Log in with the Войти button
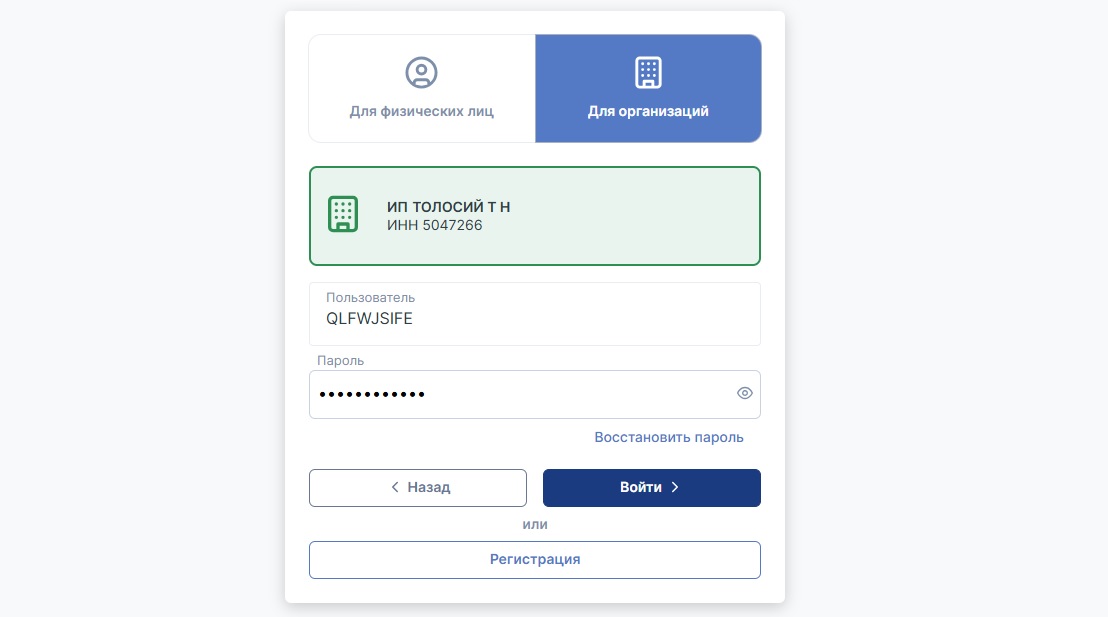1108x617 pixels. 652,488
